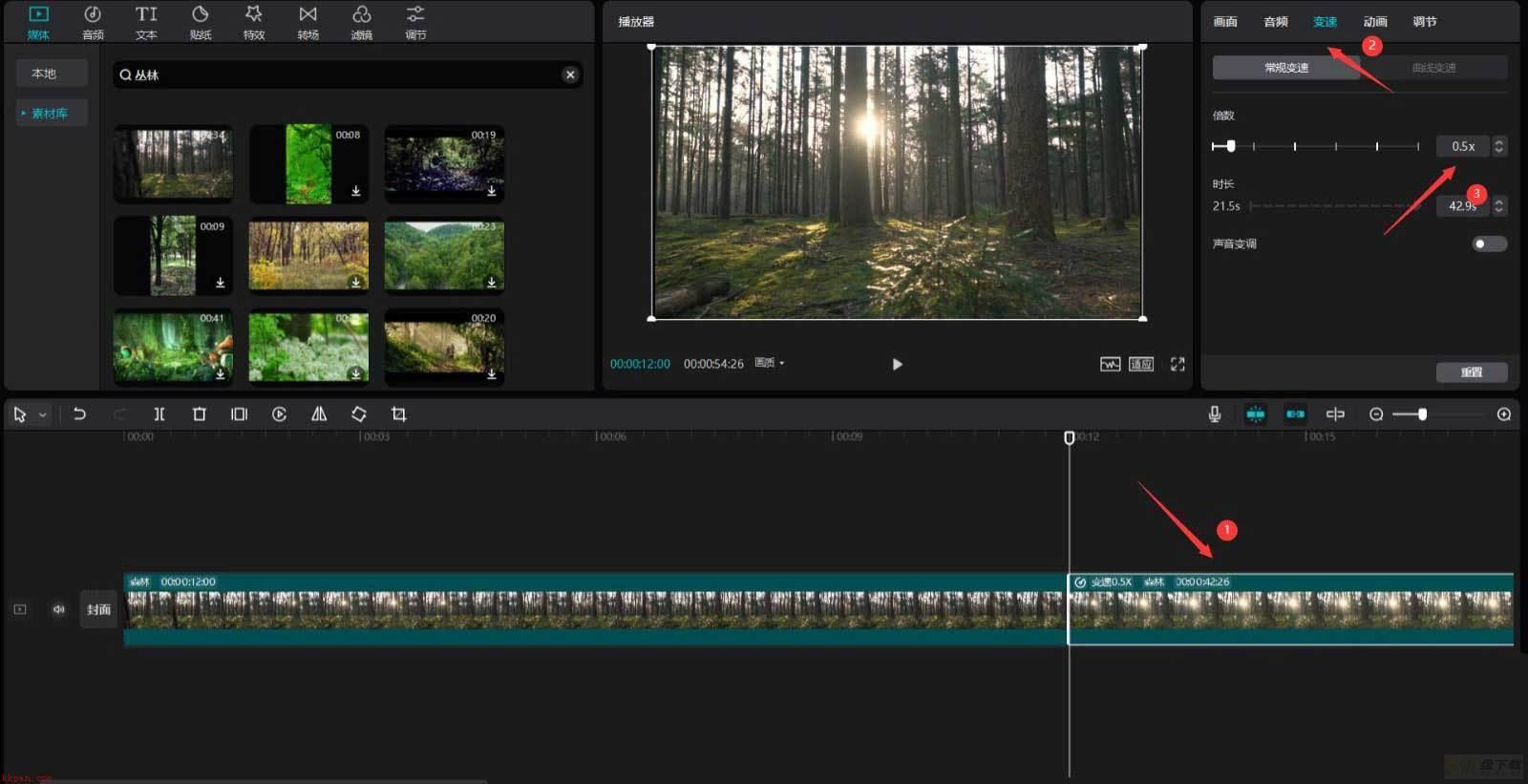Zoom out the timeline

click(x=1376, y=414)
